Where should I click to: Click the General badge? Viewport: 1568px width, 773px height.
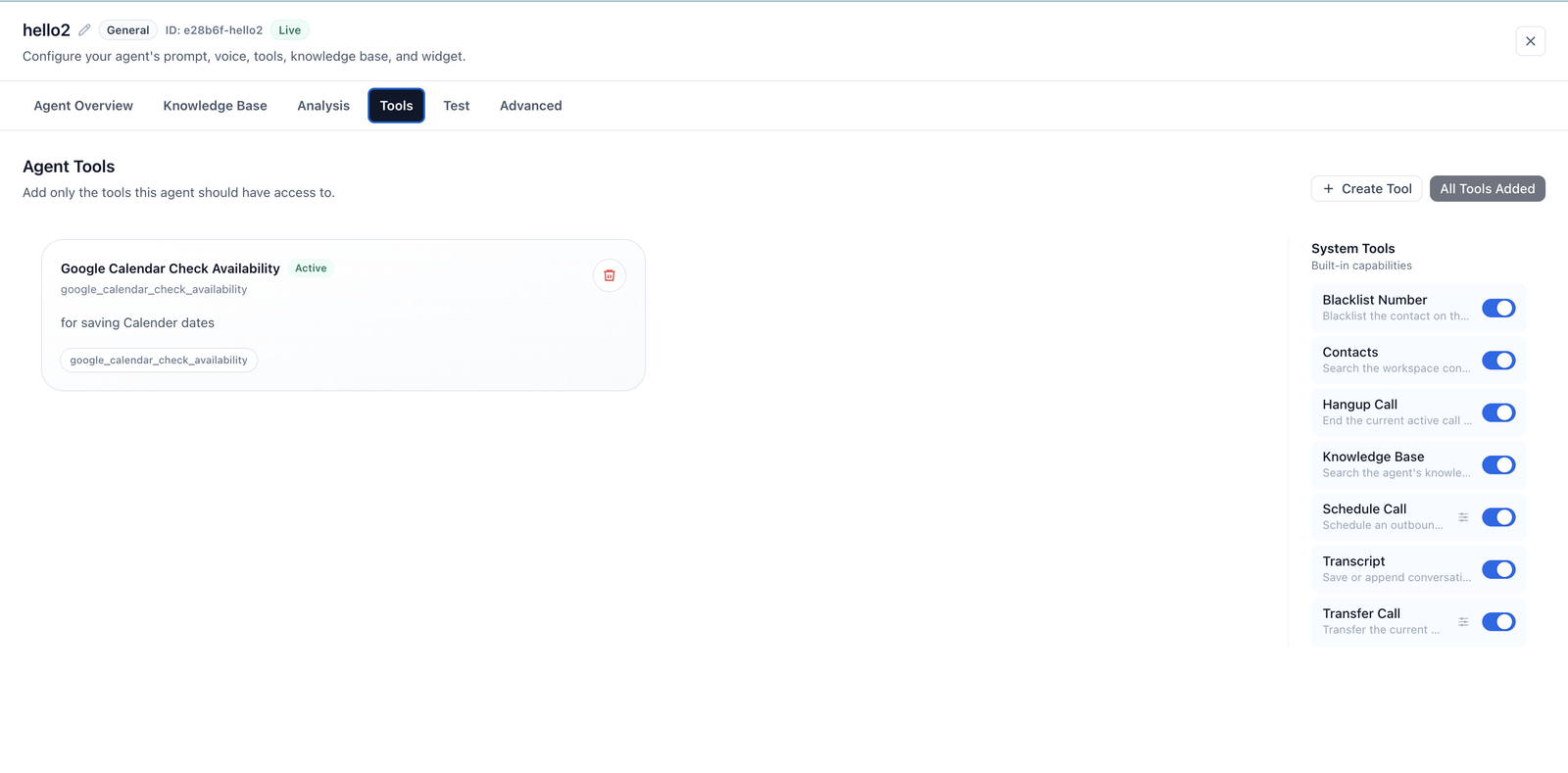pos(128,30)
